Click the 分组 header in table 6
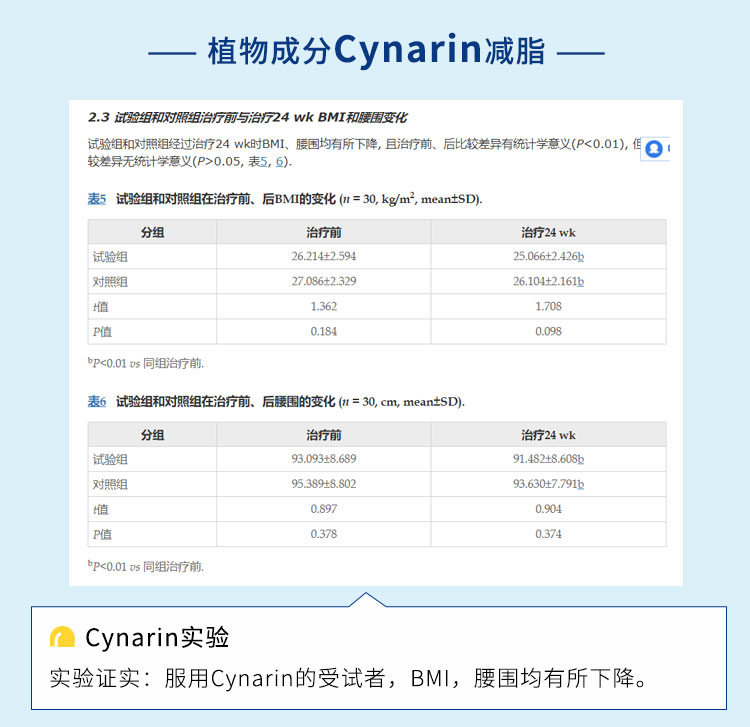Viewport: 750px width, 727px height. (152, 435)
